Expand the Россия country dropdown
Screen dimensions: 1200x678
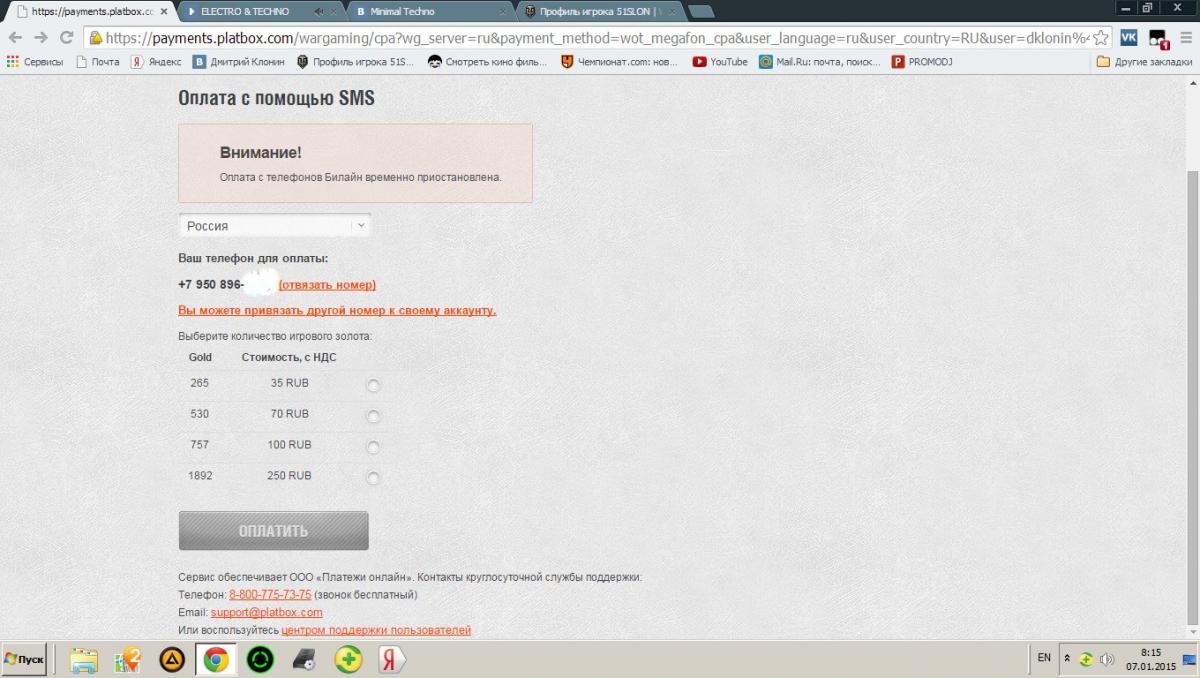[x=275, y=225]
